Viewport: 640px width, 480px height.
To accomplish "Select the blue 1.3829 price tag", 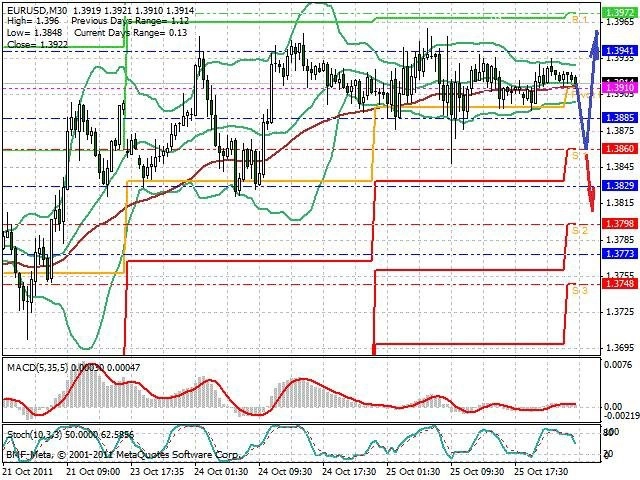I will [x=620, y=186].
